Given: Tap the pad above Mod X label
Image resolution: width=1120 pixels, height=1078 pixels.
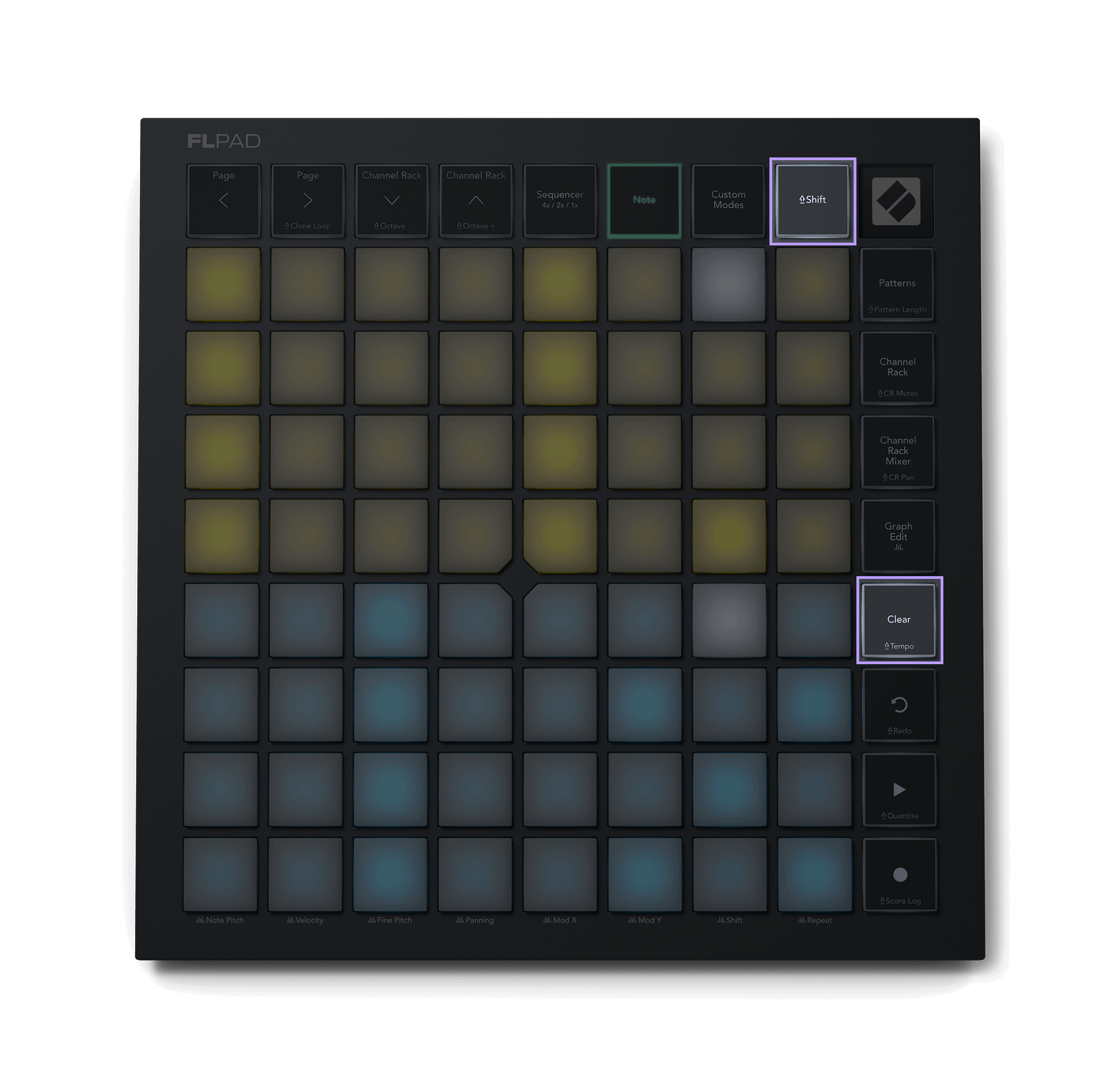Looking at the screenshot, I should click(x=560, y=874).
